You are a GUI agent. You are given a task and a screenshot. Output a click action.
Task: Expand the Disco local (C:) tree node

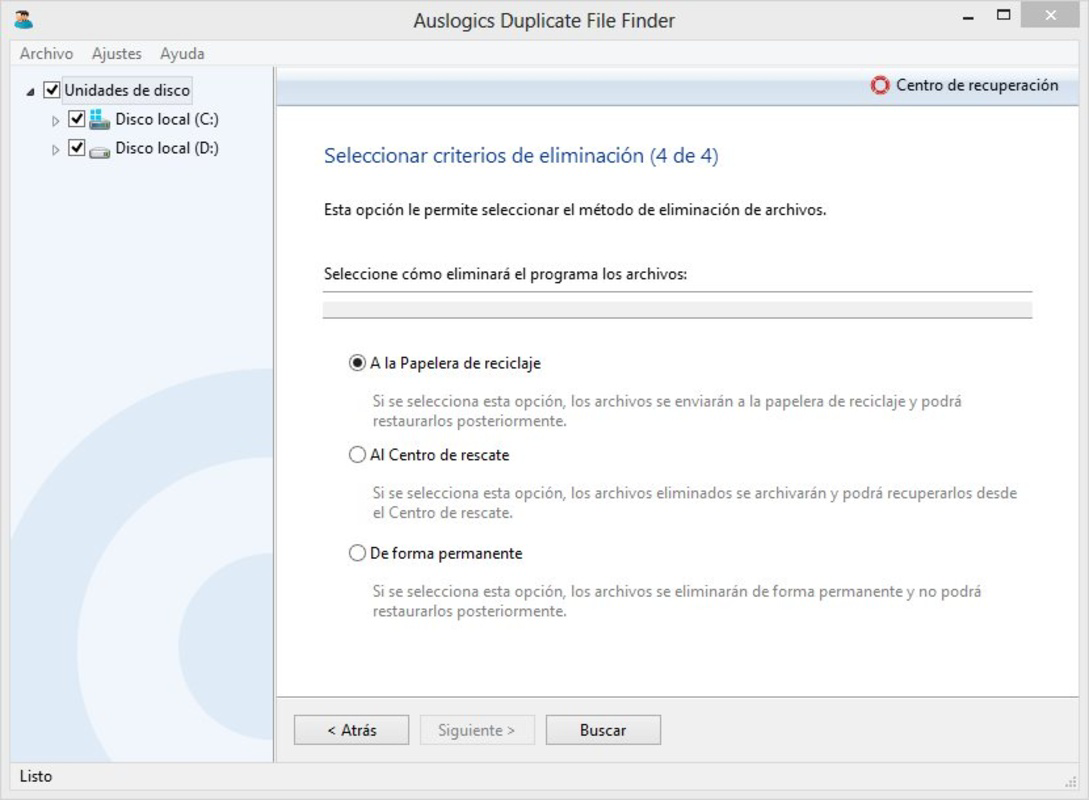pos(56,121)
